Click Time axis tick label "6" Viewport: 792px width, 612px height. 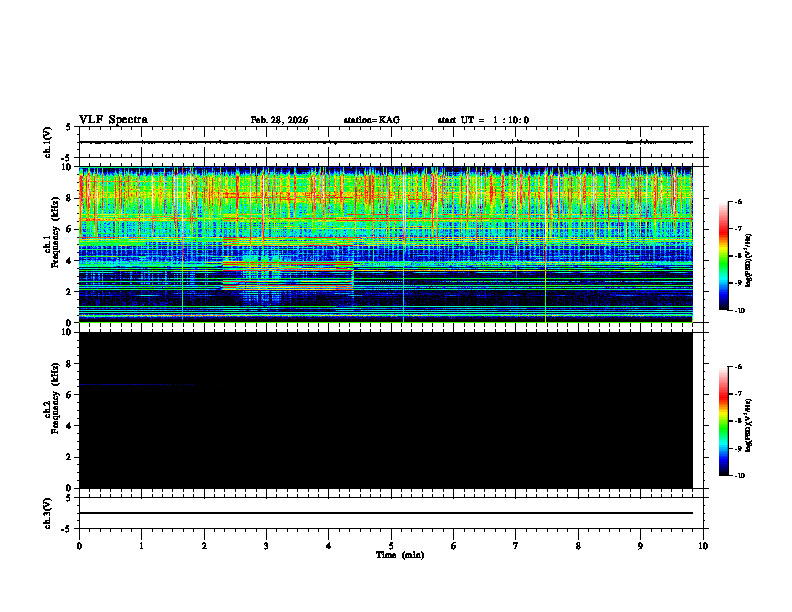pyautogui.click(x=454, y=546)
